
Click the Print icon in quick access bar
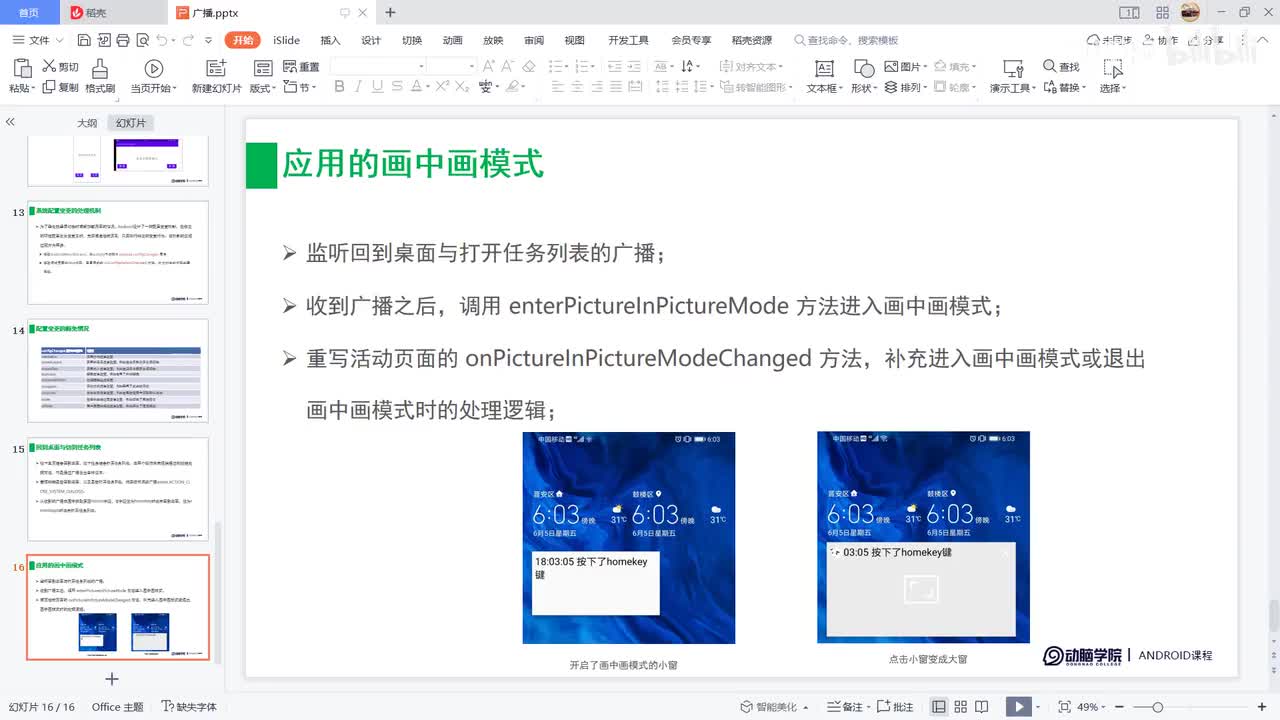(122, 40)
